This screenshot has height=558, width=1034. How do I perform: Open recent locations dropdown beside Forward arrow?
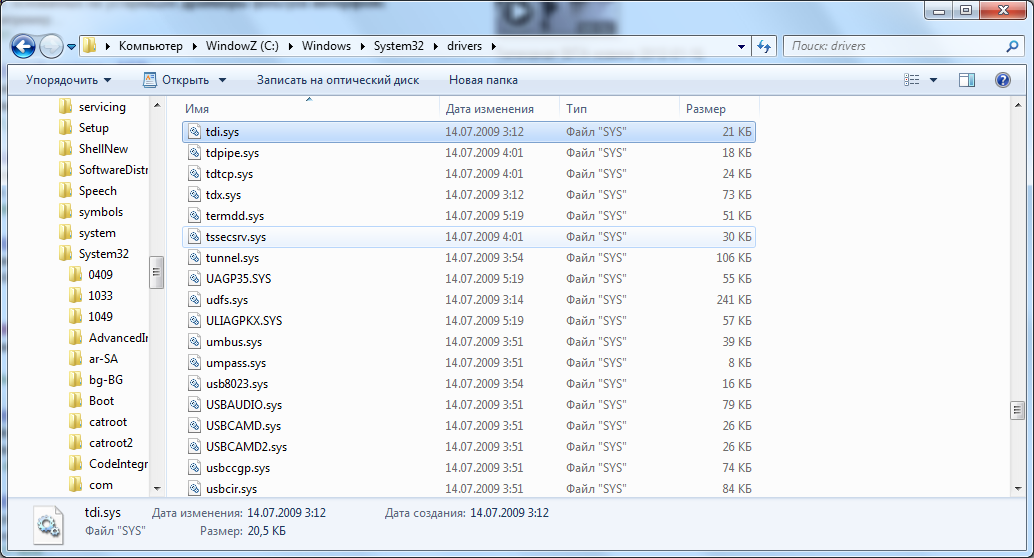[71, 47]
